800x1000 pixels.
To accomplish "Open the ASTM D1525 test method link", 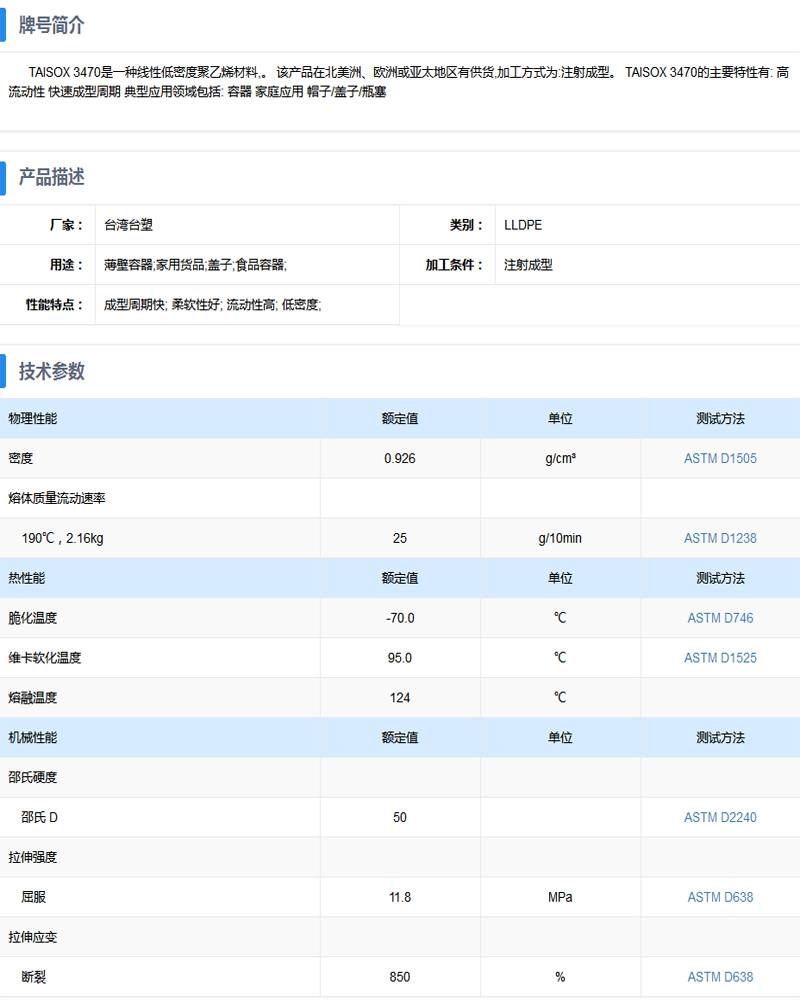I will [720, 658].
